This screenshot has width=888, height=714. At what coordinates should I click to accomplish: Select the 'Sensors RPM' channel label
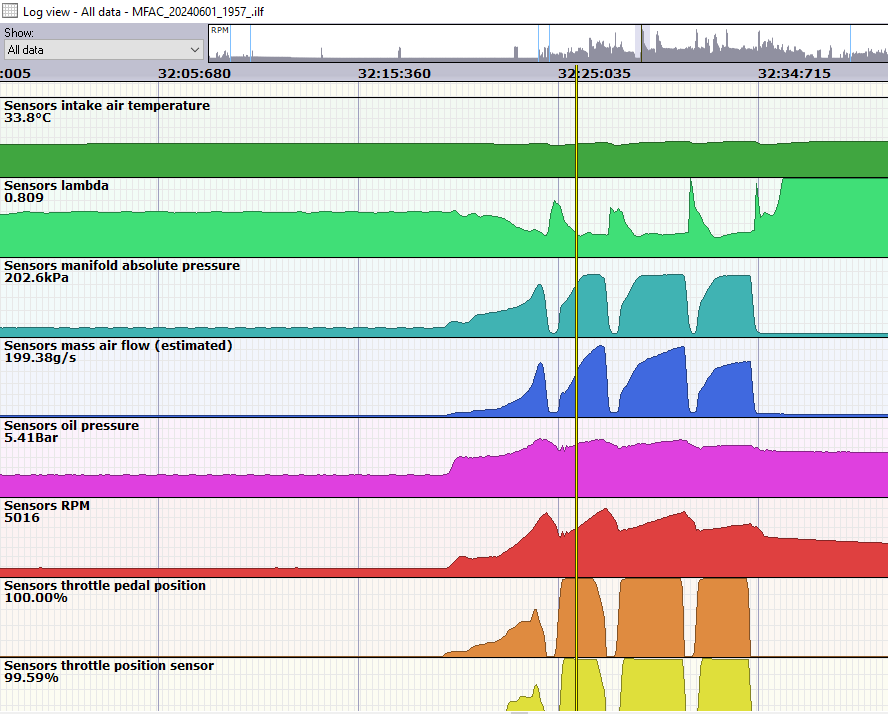(46, 506)
